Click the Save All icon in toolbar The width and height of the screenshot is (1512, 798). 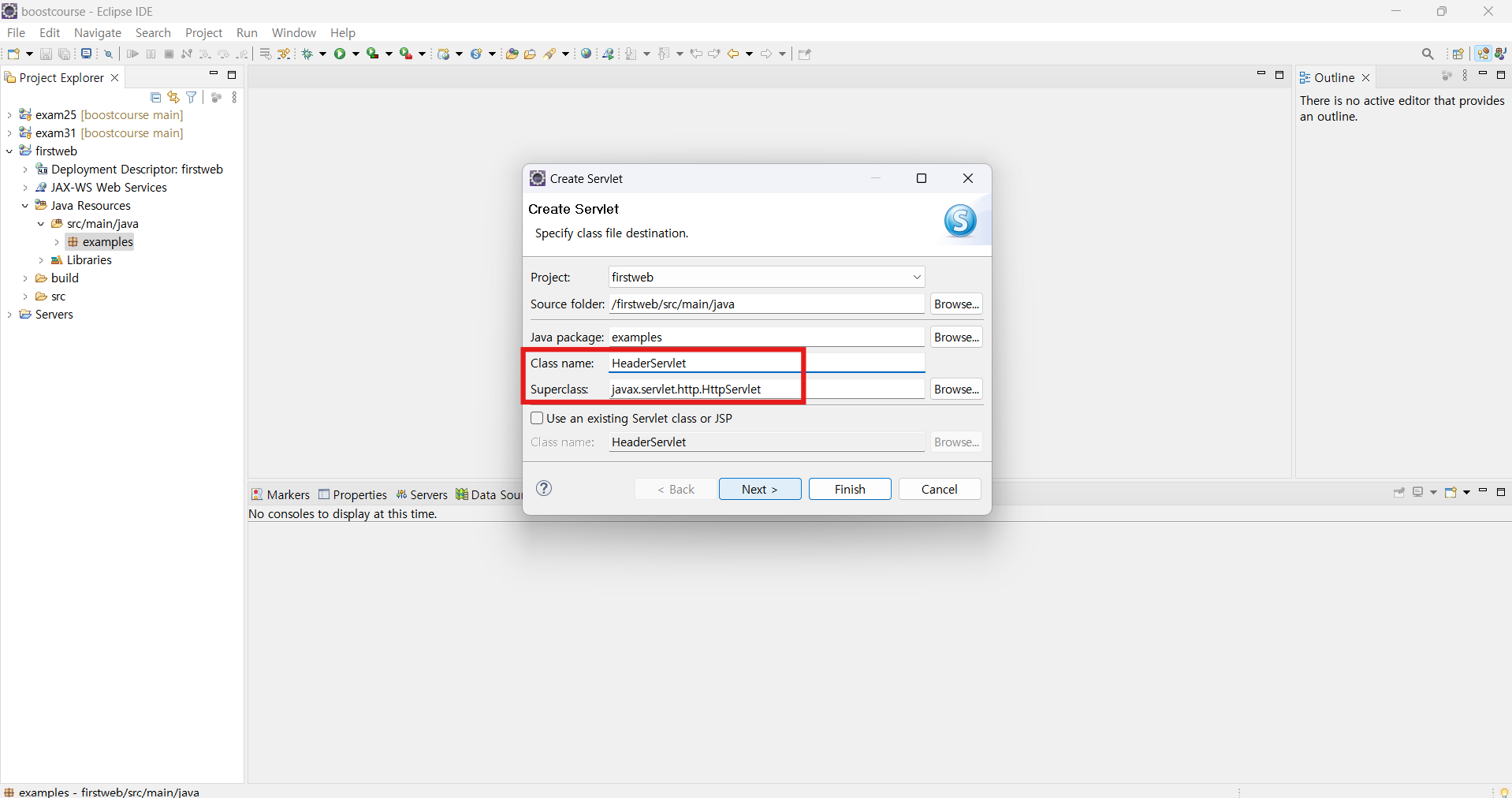tap(65, 54)
